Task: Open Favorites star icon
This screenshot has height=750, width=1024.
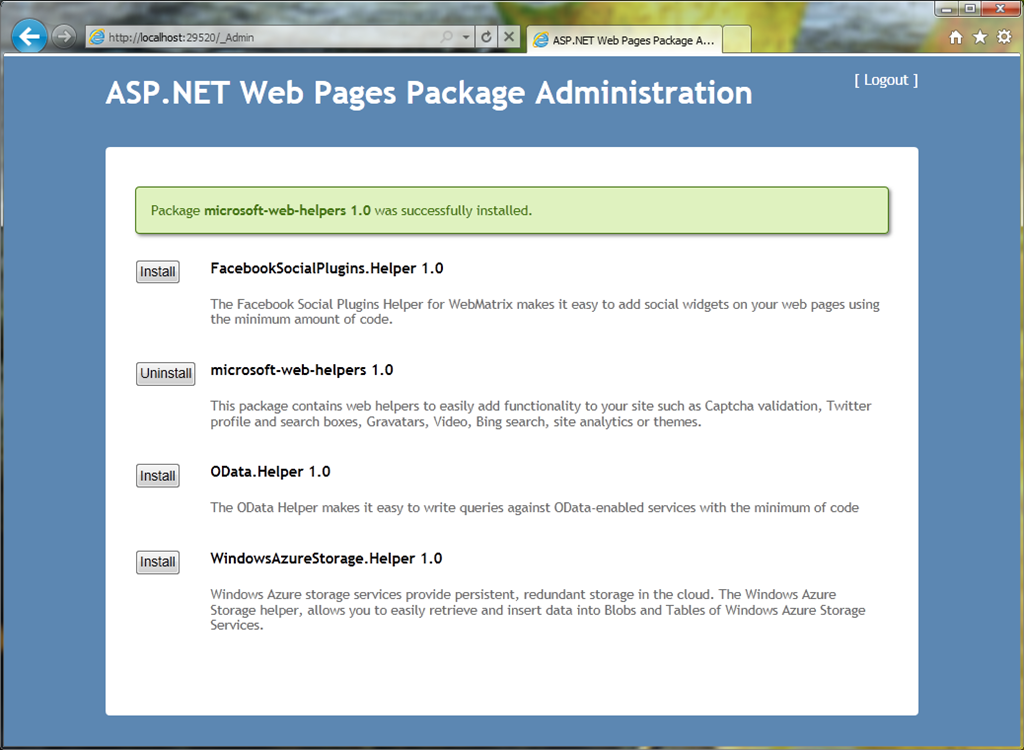Action: pyautogui.click(x=980, y=37)
